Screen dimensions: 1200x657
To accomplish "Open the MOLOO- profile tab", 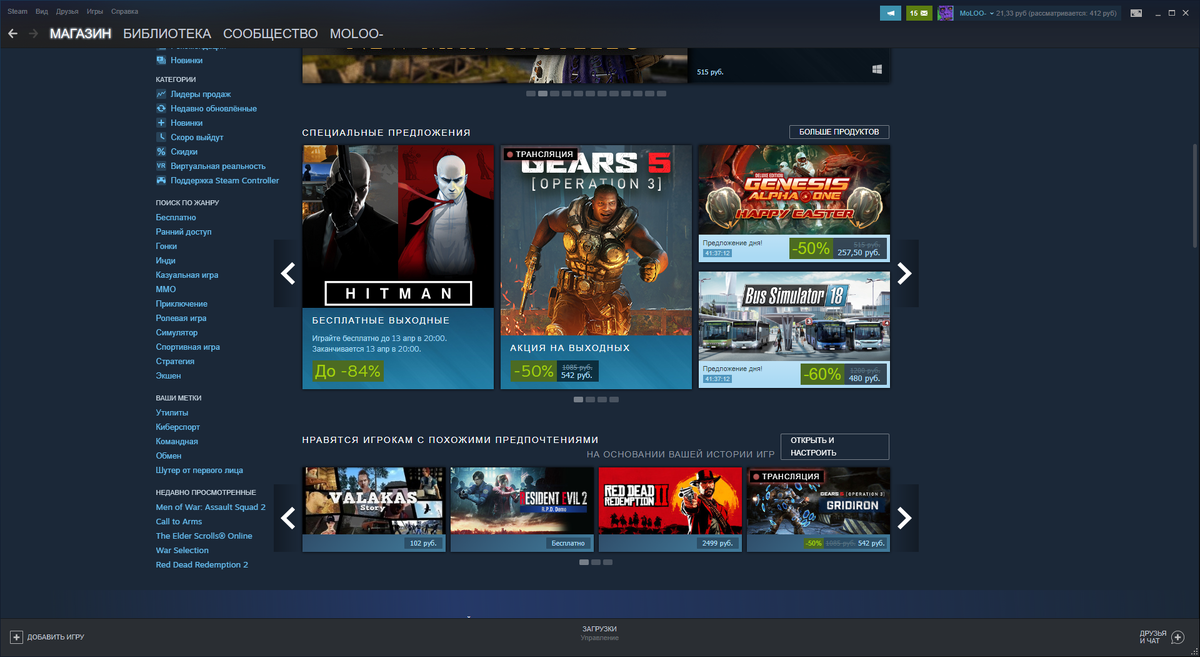I will pyautogui.click(x=357, y=34).
